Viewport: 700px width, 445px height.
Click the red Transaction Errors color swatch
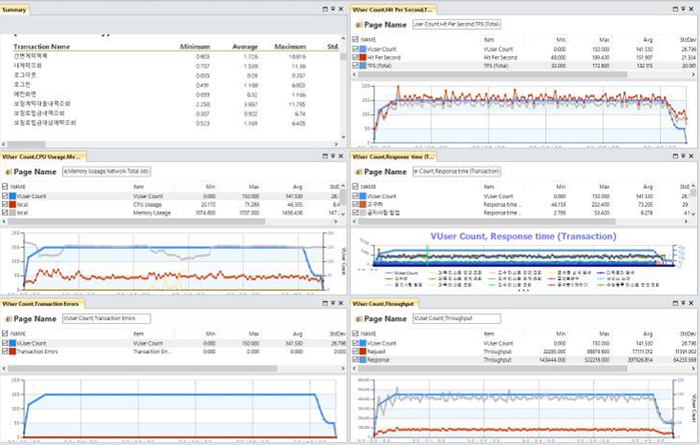(x=12, y=351)
